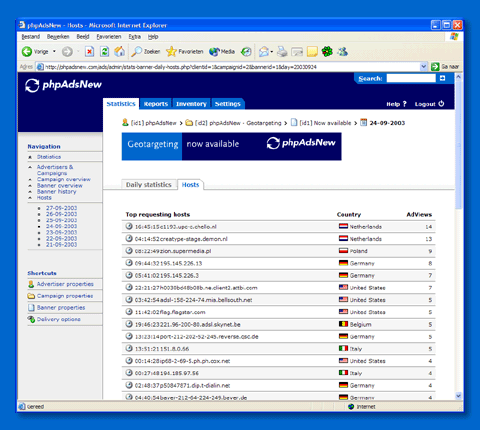This screenshot has height=430, width=480.
Task: Click the green ICQ flower icon
Action: tap(327, 52)
